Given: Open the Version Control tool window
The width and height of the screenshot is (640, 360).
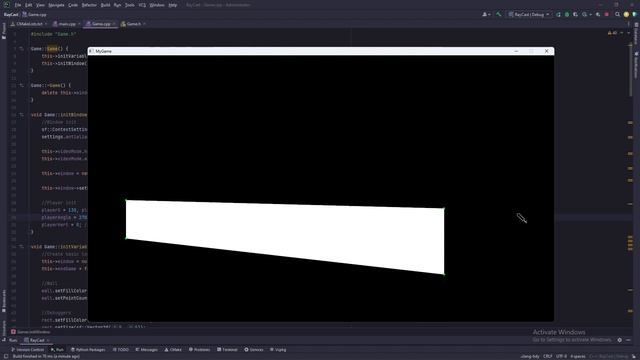Looking at the screenshot, I should [27, 350].
